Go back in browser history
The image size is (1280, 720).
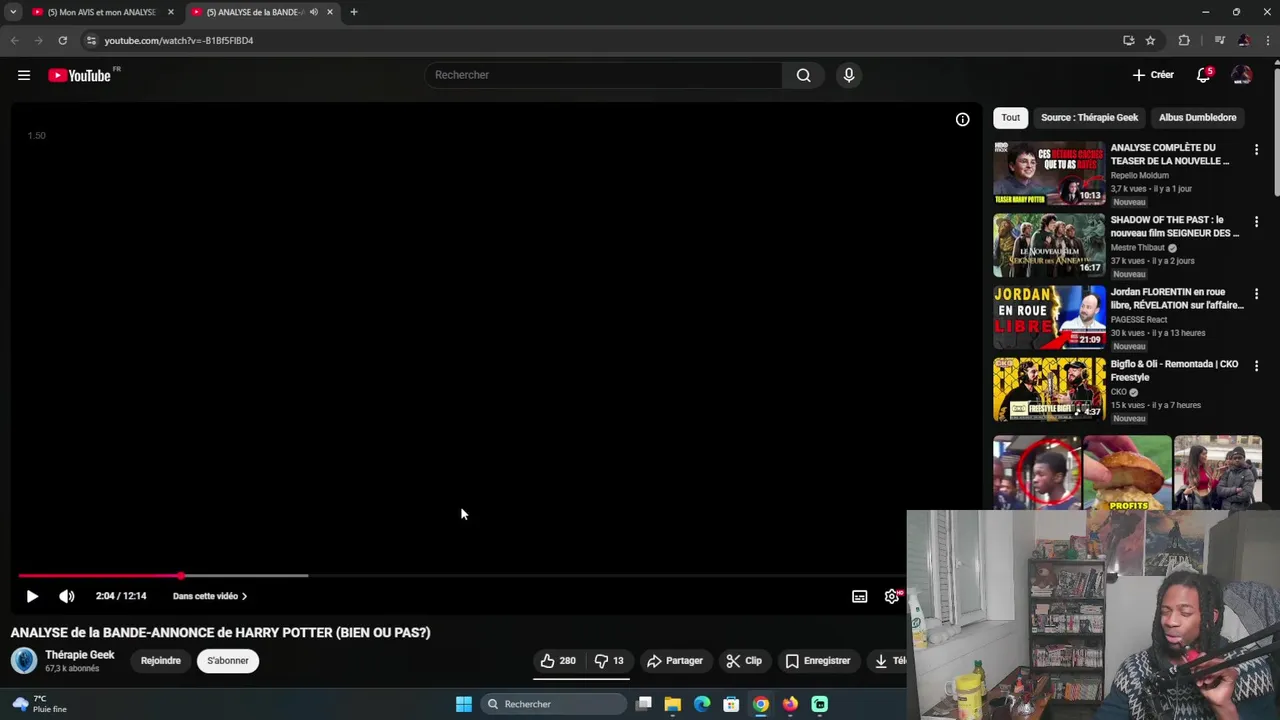(14, 40)
